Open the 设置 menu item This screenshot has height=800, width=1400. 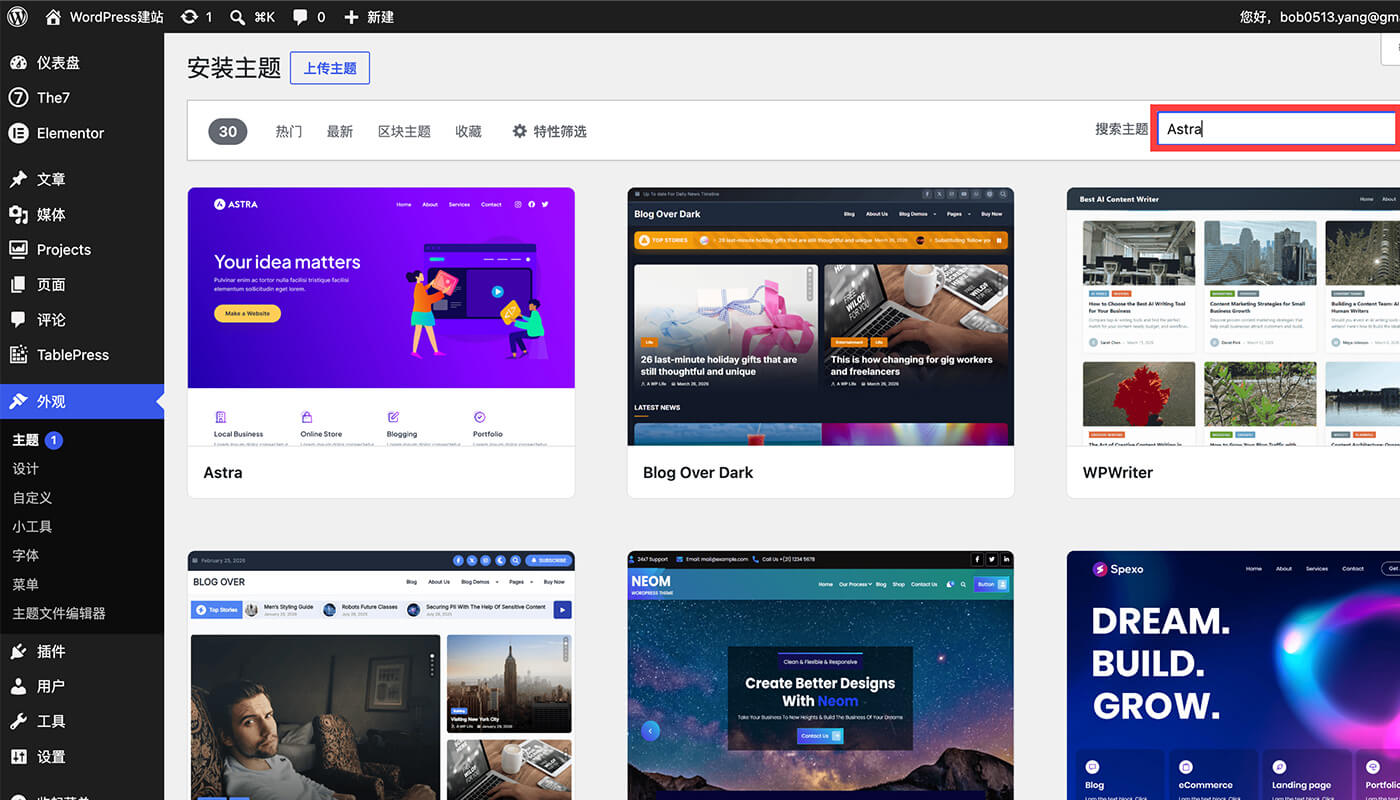coord(82,756)
